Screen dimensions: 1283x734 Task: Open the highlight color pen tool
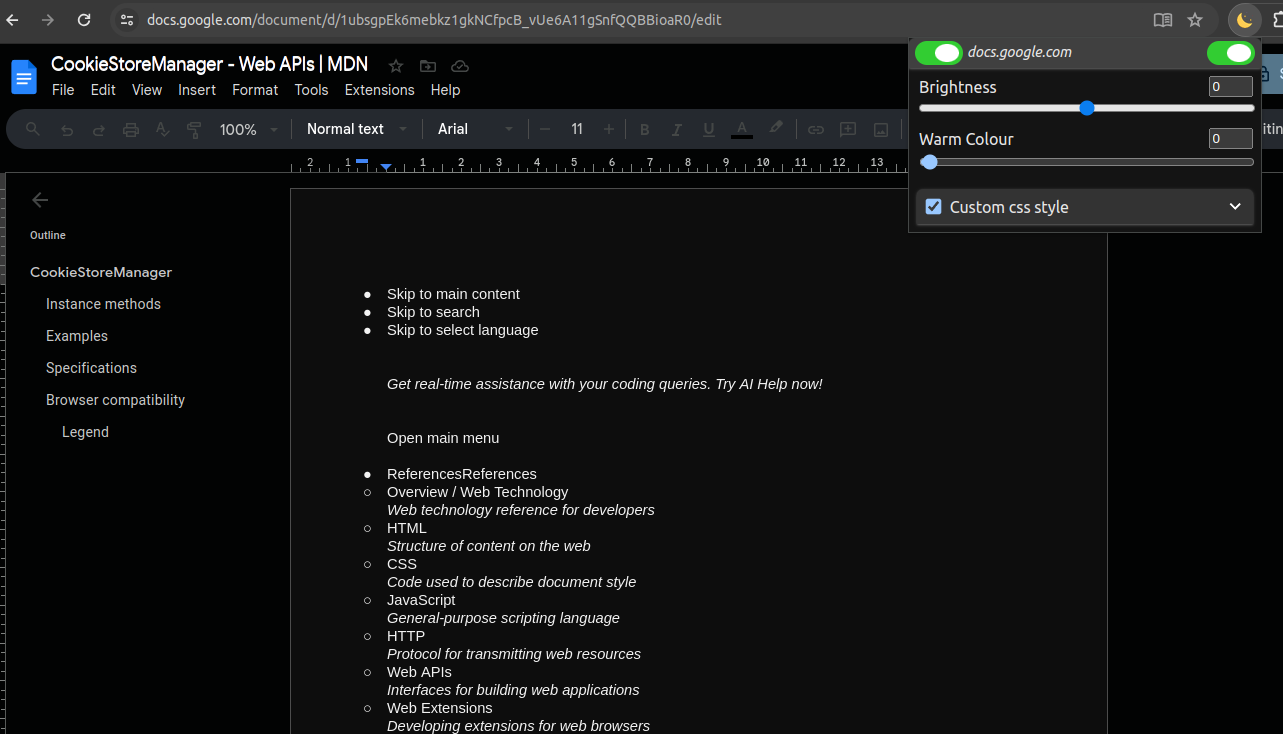pos(775,128)
